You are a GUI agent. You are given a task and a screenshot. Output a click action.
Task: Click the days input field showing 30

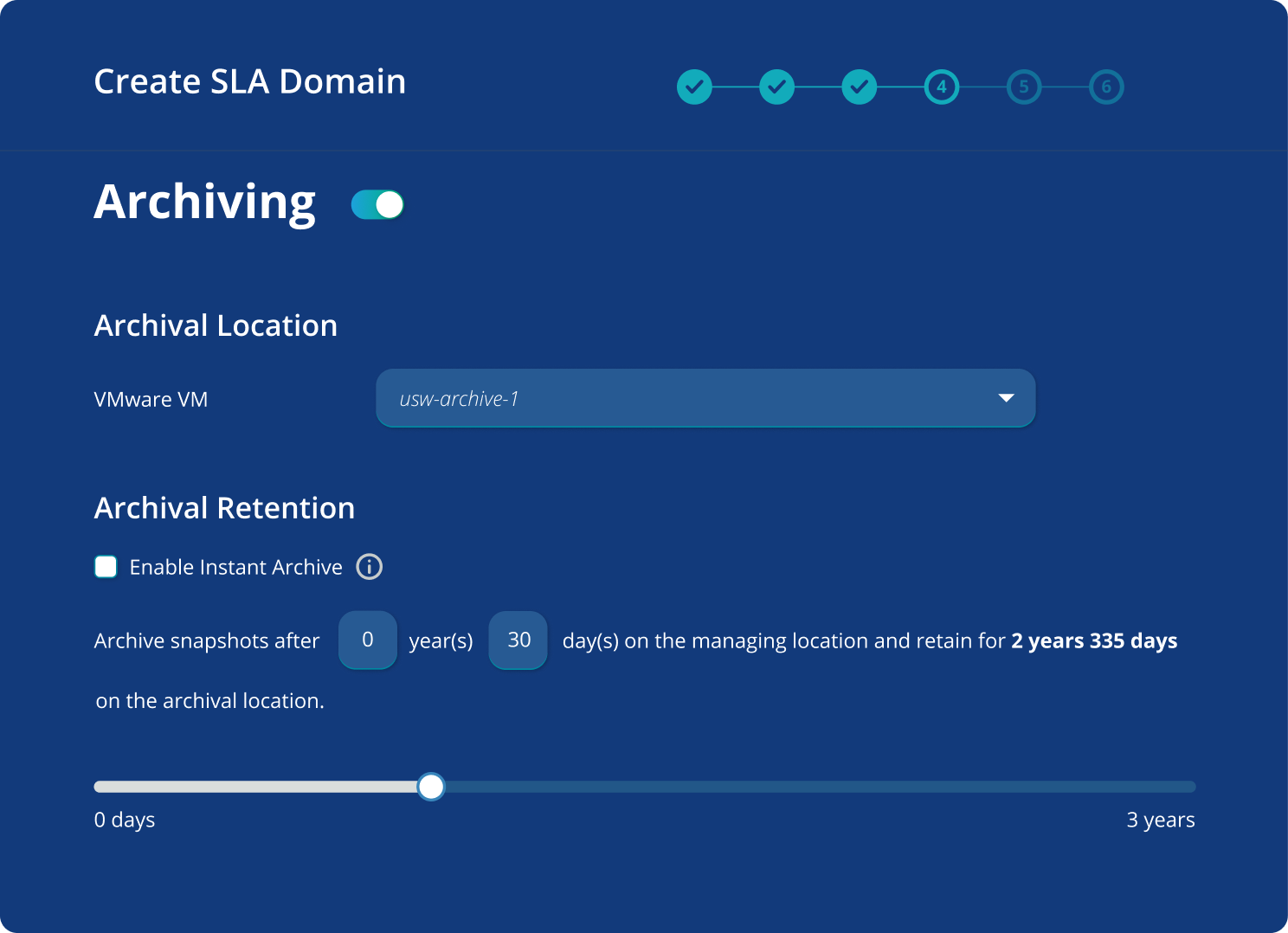[518, 640]
